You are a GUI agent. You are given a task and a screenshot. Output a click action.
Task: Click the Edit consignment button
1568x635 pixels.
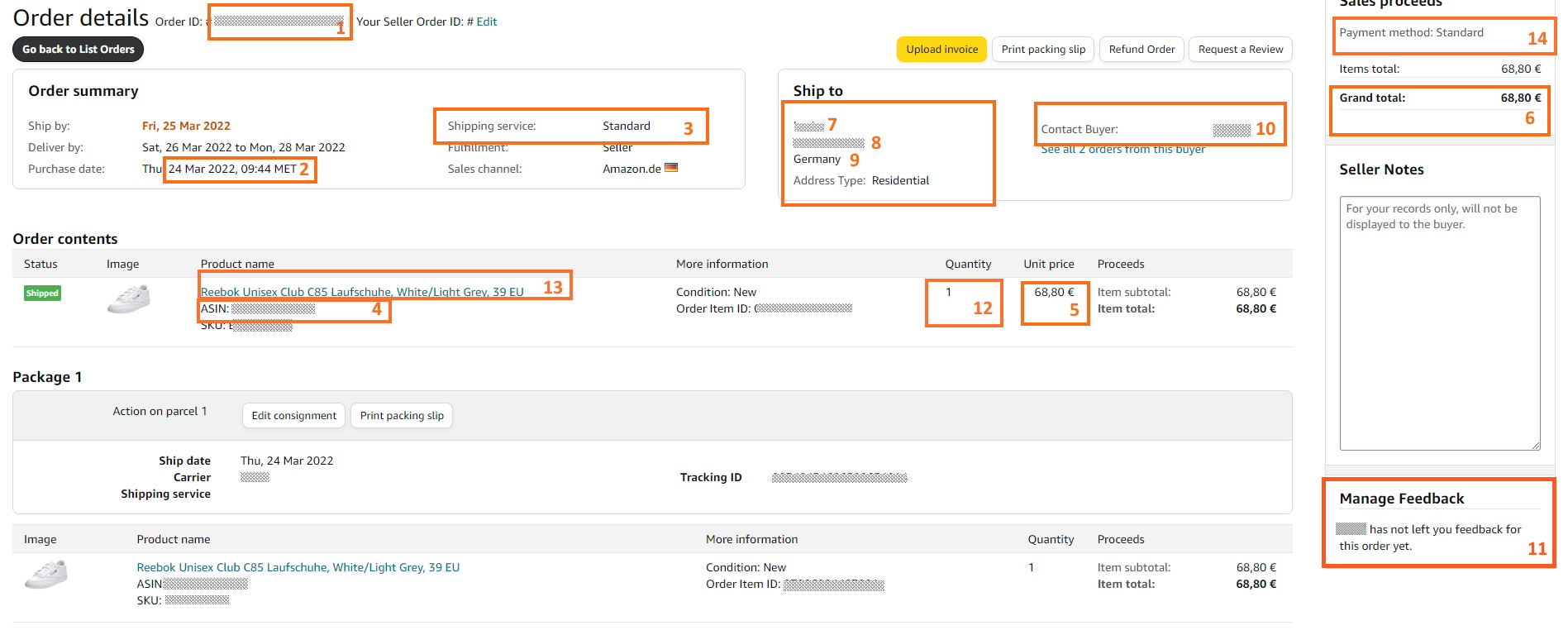tap(293, 416)
